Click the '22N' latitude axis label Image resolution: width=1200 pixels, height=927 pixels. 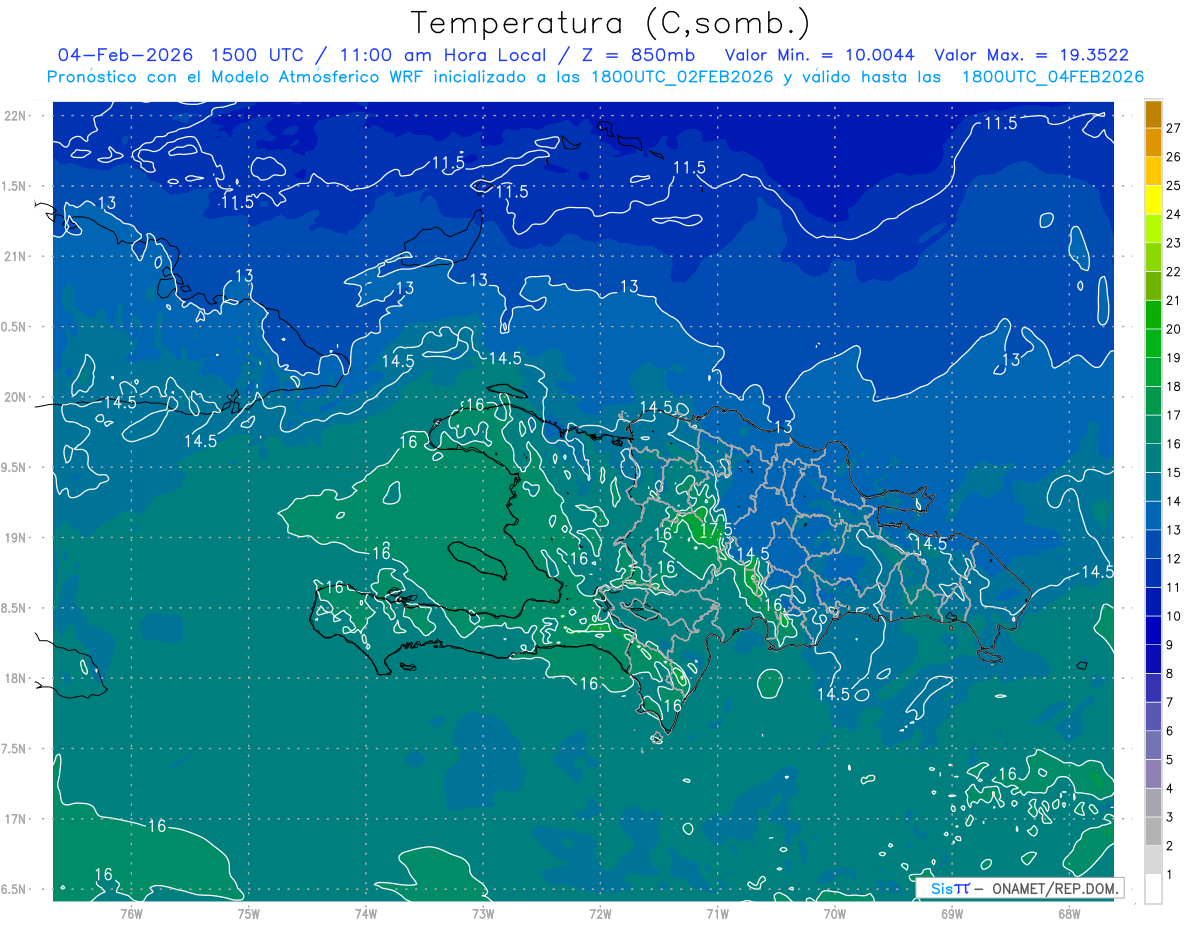(15, 115)
